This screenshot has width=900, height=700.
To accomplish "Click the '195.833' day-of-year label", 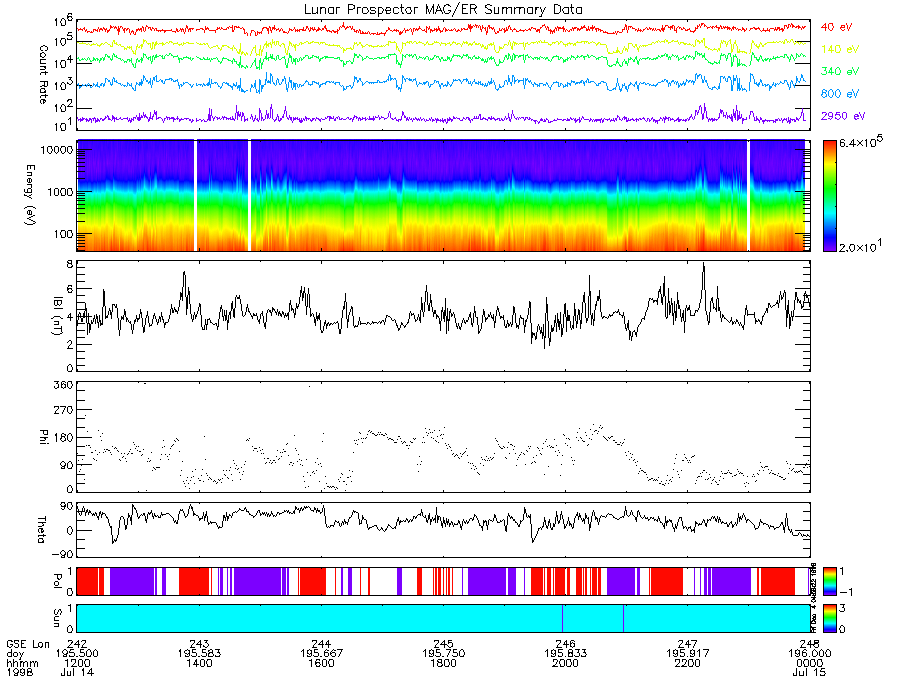I will pos(565,654).
